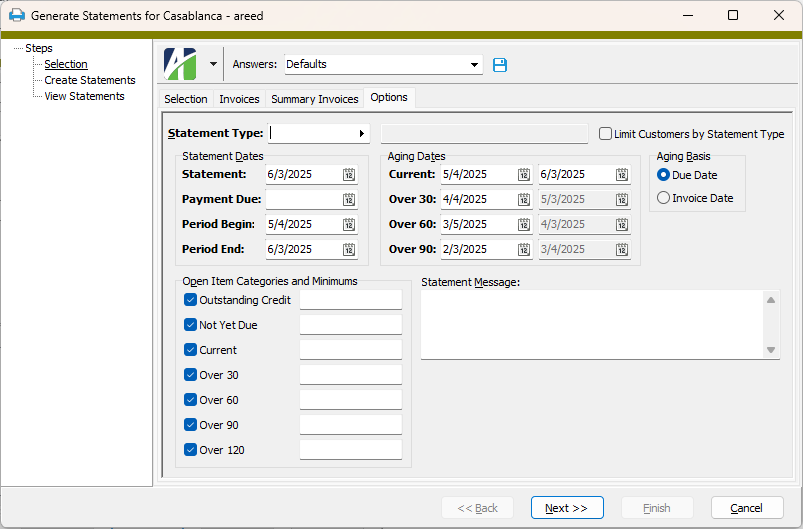Switch to the Invoices tab
Viewport: 803px width, 529px height.
[239, 99]
